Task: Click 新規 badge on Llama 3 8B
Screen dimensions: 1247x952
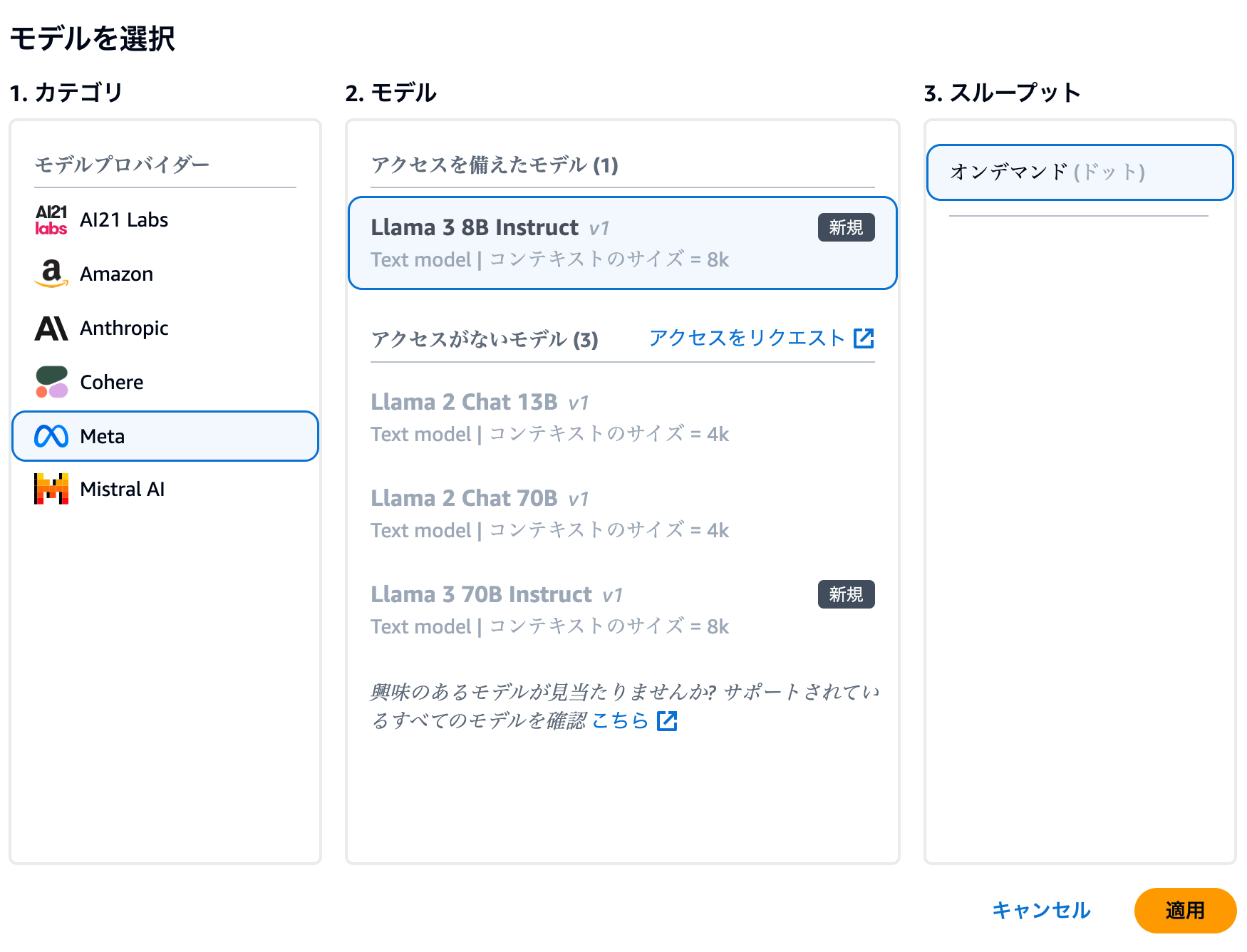Action: 846,227
